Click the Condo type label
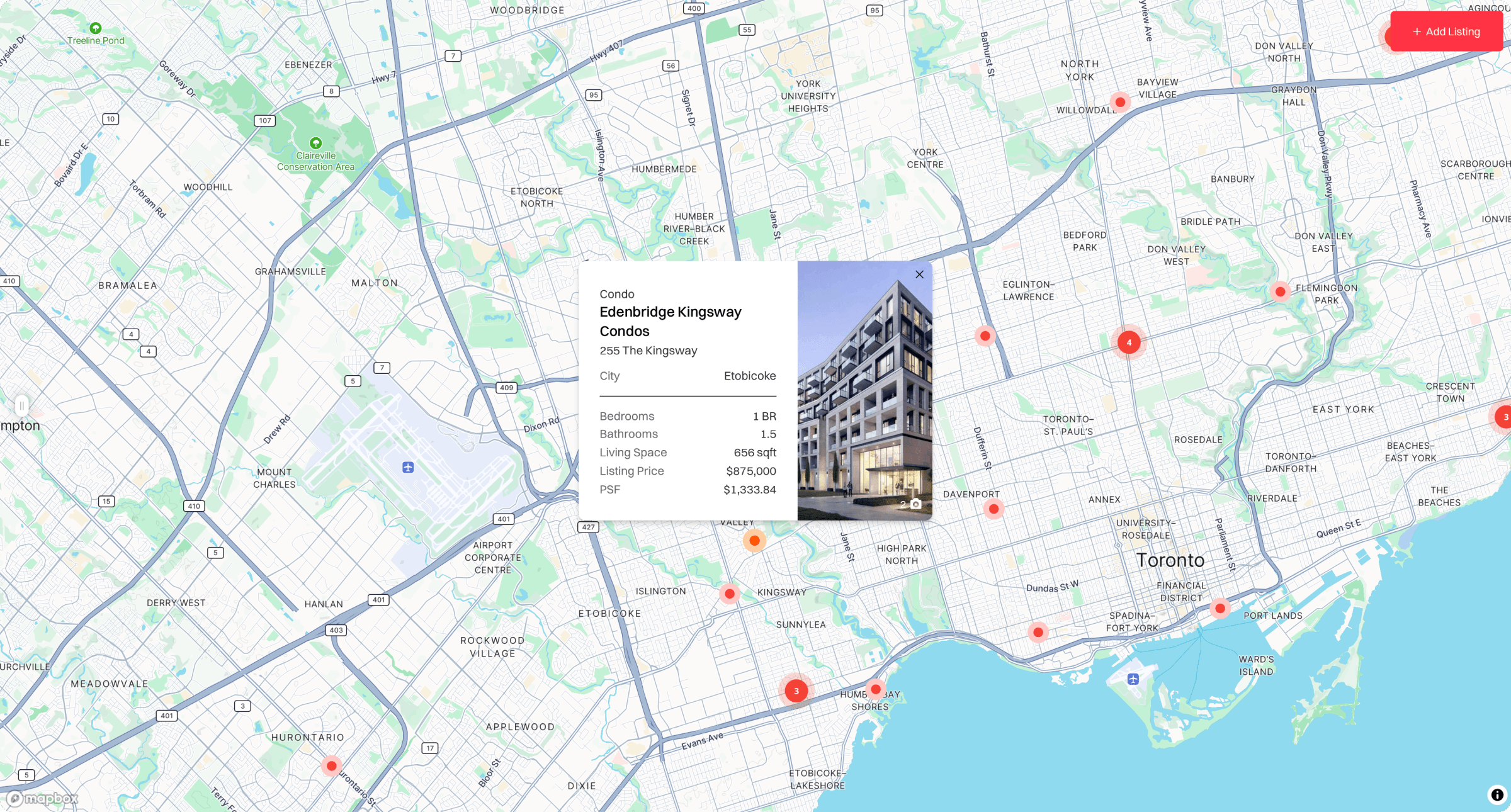This screenshot has height=812, width=1511. [617, 294]
